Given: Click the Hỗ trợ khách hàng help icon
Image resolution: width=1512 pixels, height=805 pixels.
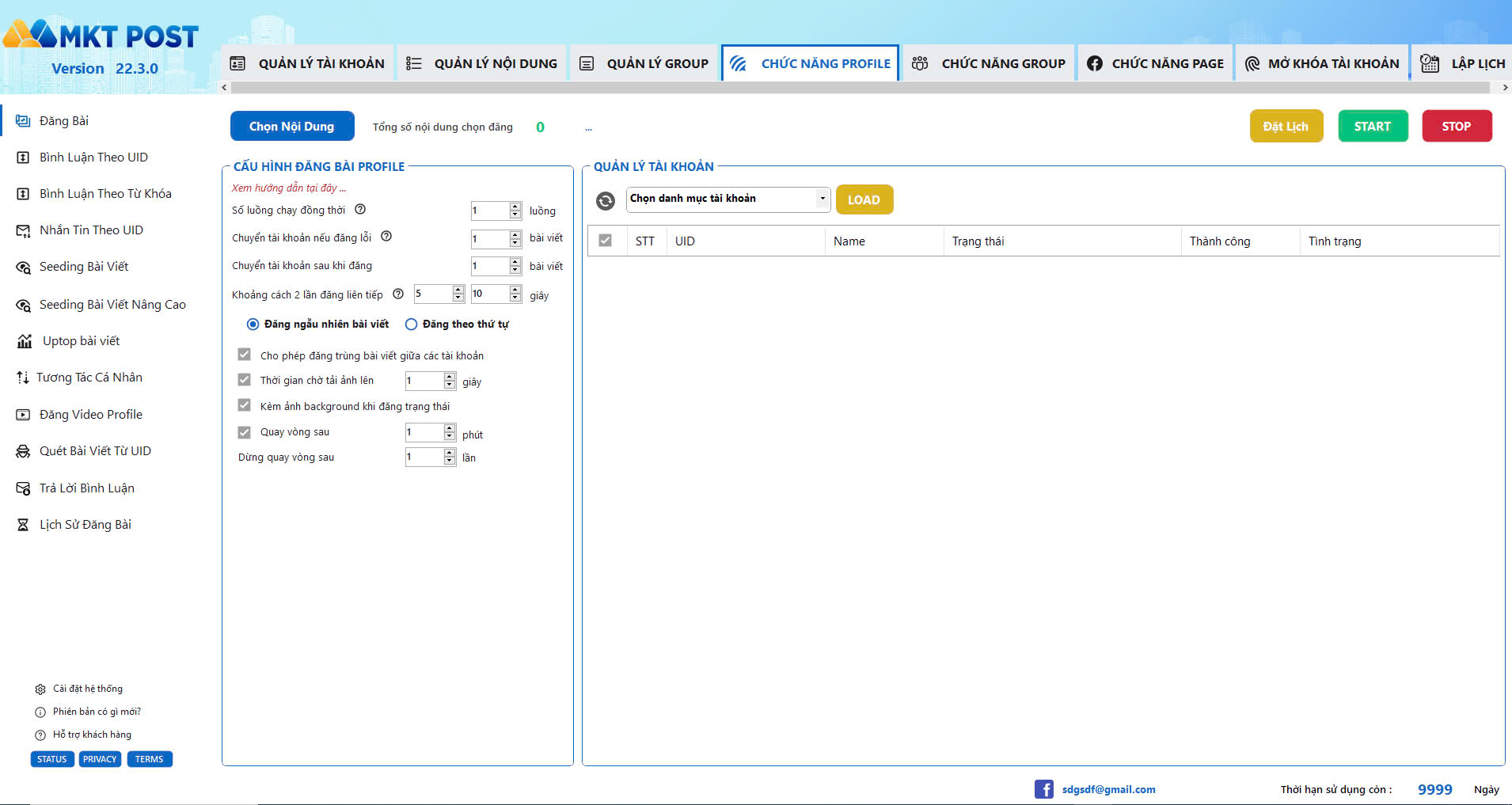Looking at the screenshot, I should [x=40, y=735].
